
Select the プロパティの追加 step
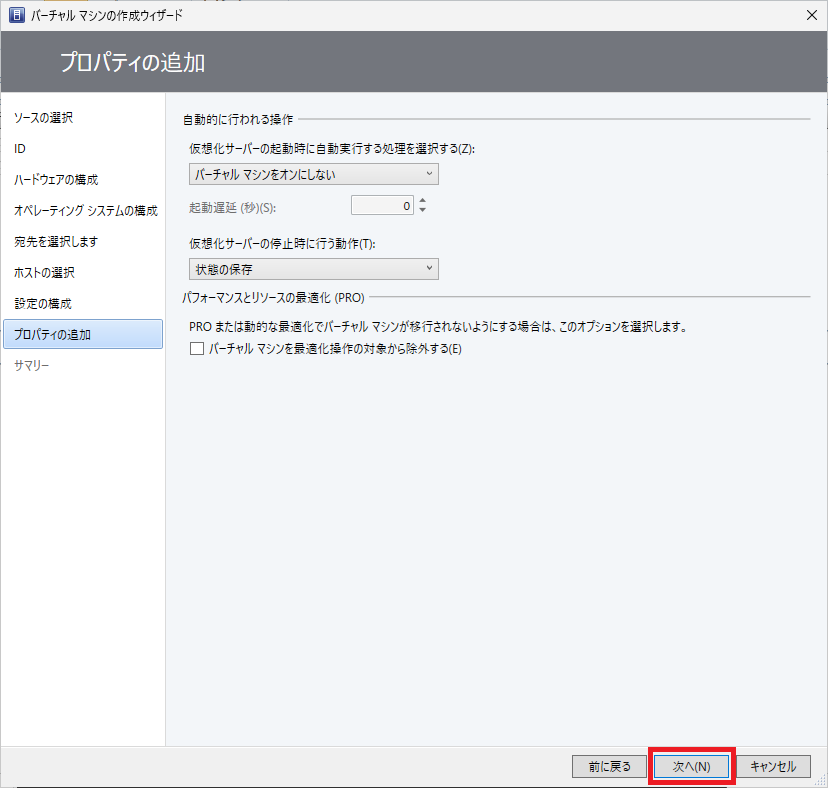coord(83,334)
